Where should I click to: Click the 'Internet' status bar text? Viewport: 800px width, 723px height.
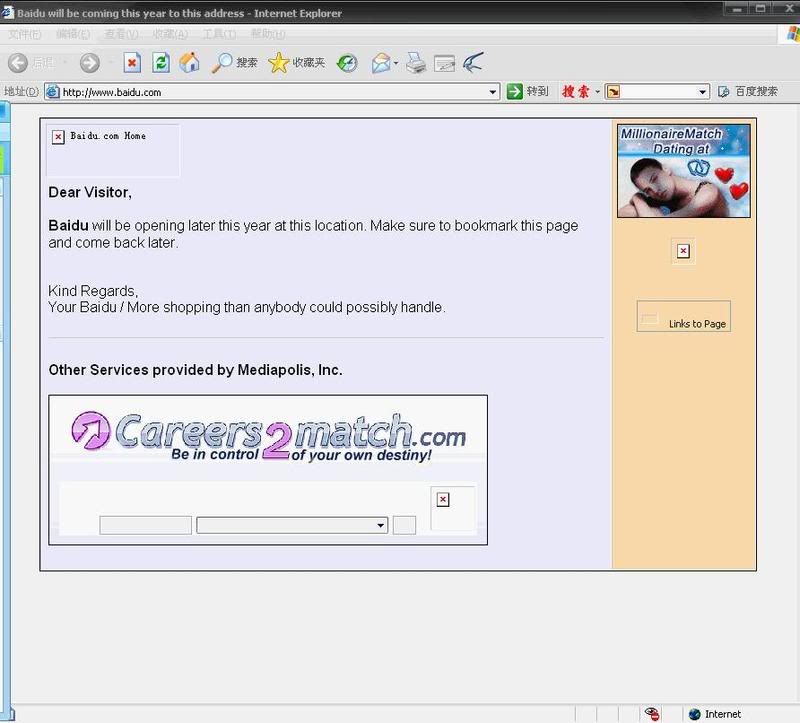coord(723,714)
